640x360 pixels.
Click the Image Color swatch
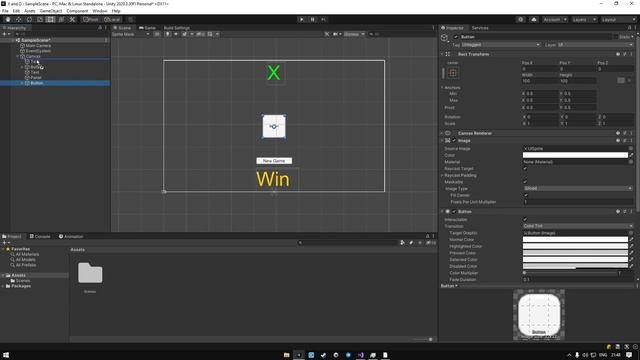[x=575, y=155]
